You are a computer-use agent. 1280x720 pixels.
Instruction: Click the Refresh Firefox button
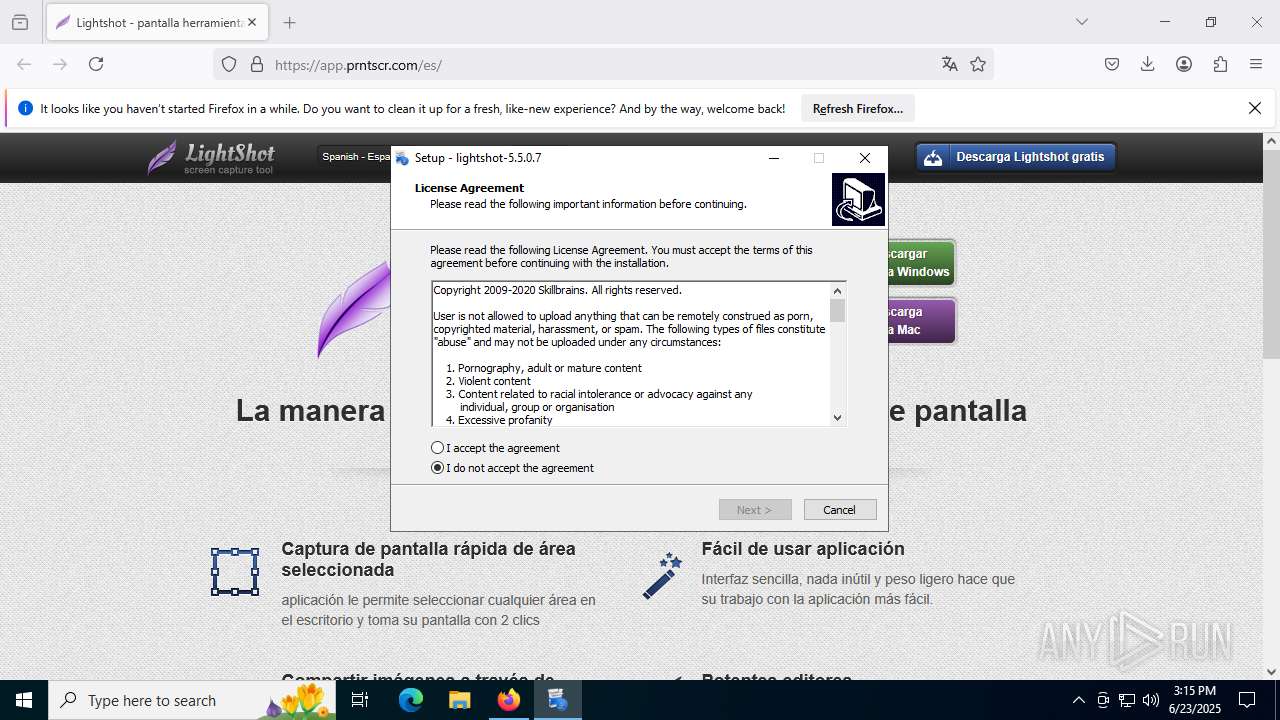point(858,109)
